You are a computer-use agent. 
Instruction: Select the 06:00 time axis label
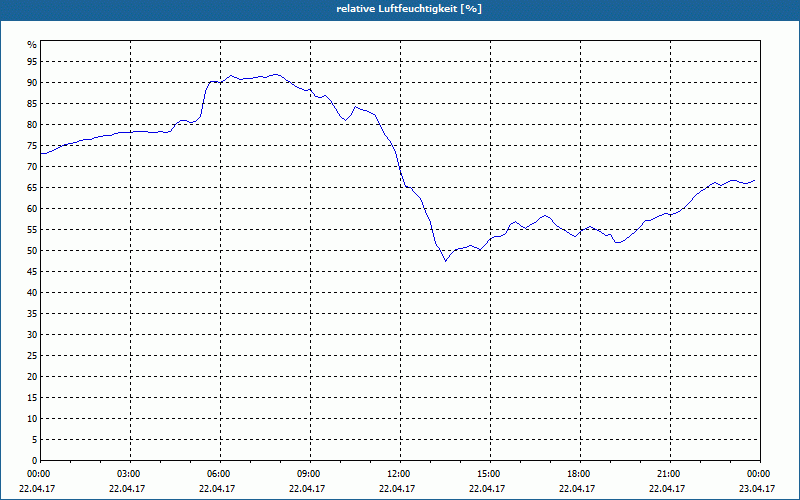220,474
